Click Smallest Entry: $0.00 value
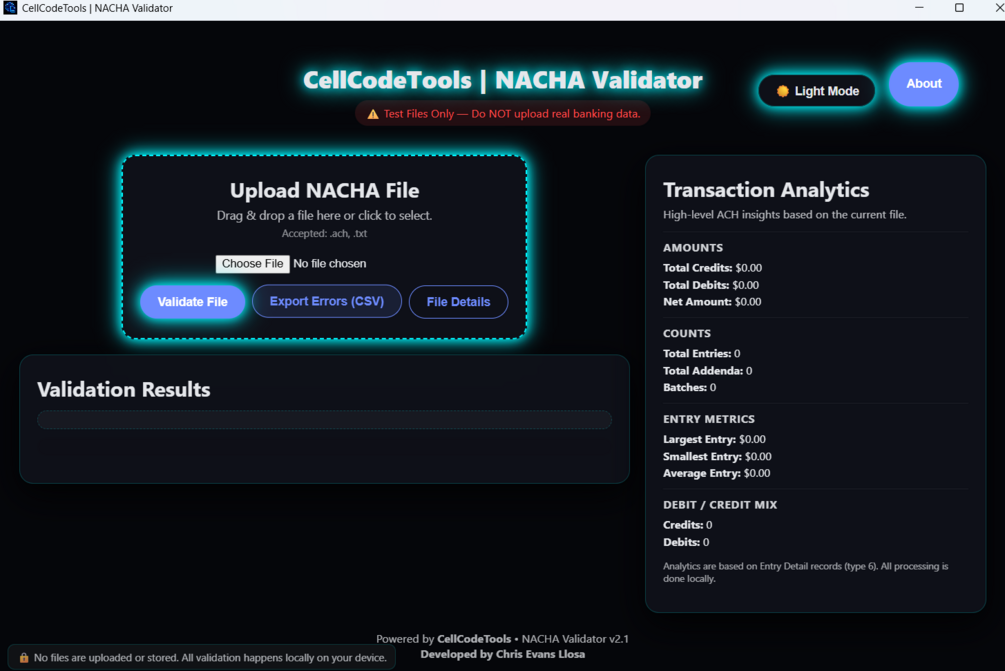 tap(717, 457)
